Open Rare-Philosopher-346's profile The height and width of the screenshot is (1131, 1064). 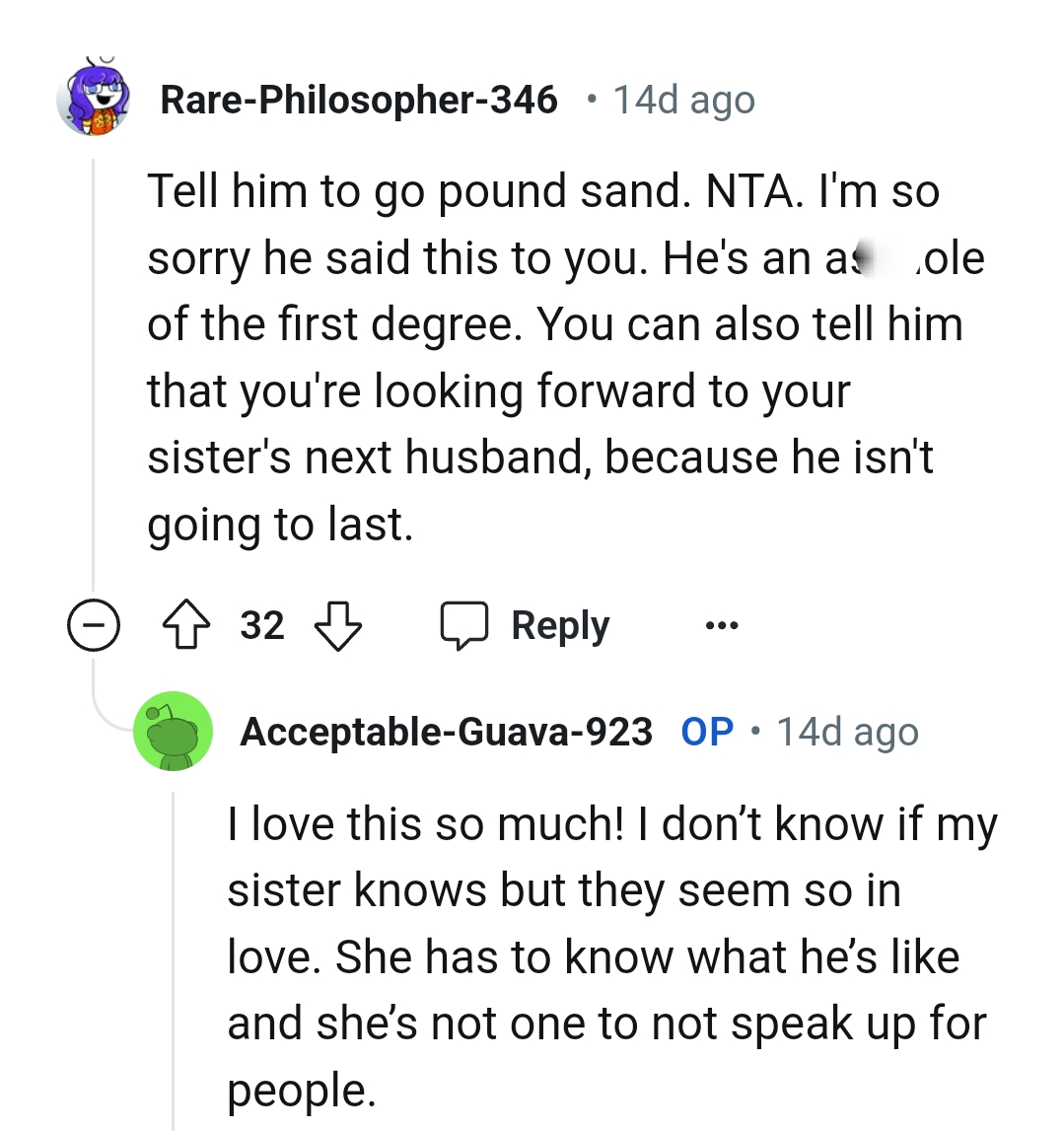pyautogui.click(x=359, y=99)
